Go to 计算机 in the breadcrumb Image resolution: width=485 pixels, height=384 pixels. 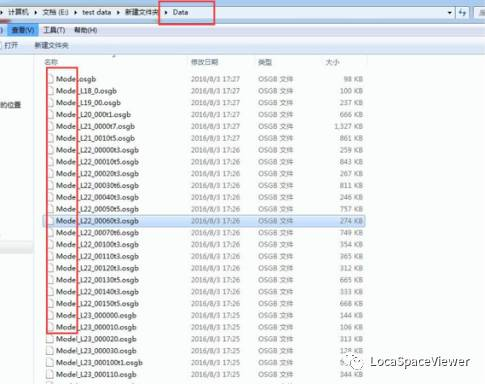[x=18, y=12]
